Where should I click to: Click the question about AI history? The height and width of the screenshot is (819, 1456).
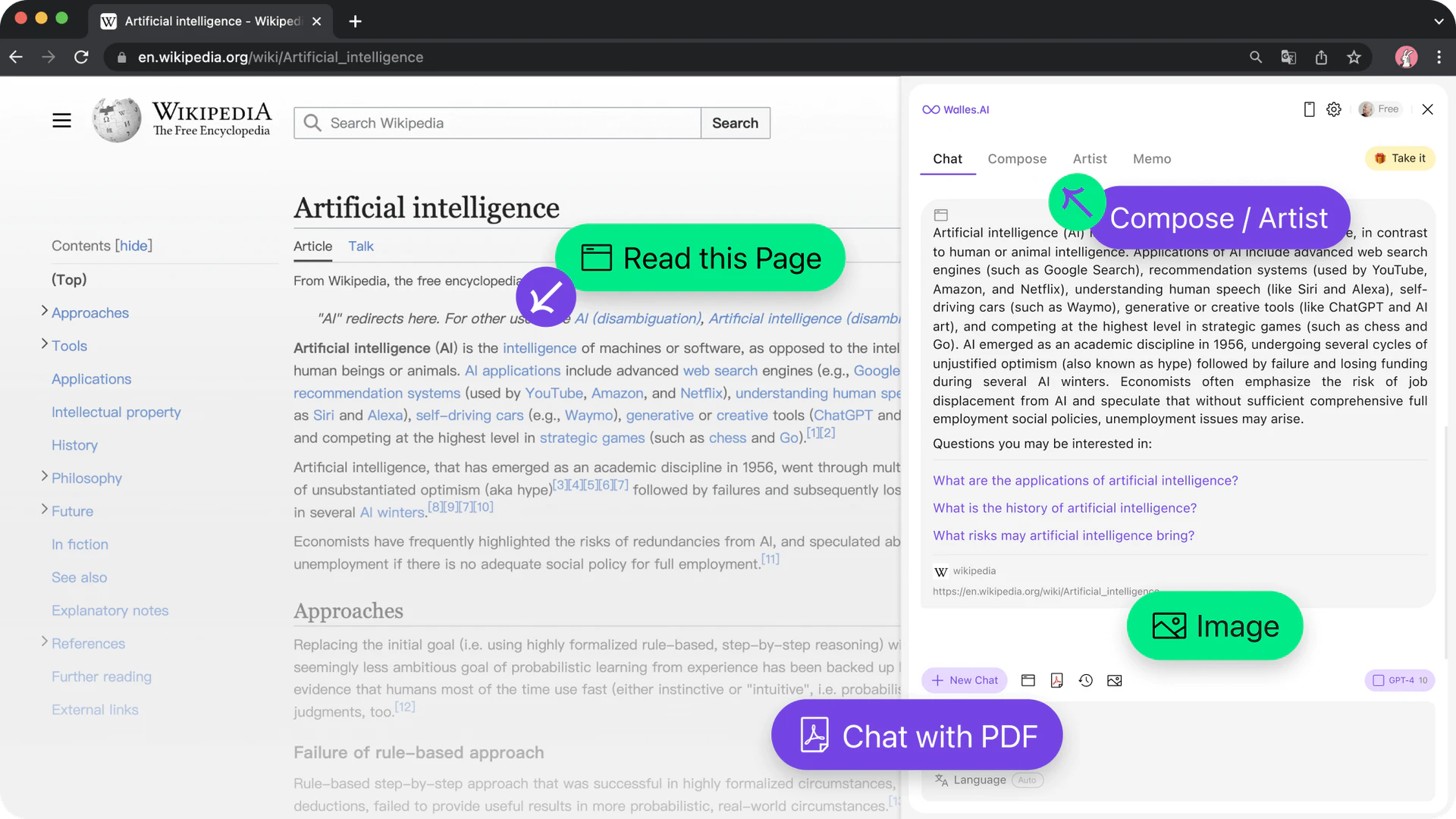(x=1065, y=507)
